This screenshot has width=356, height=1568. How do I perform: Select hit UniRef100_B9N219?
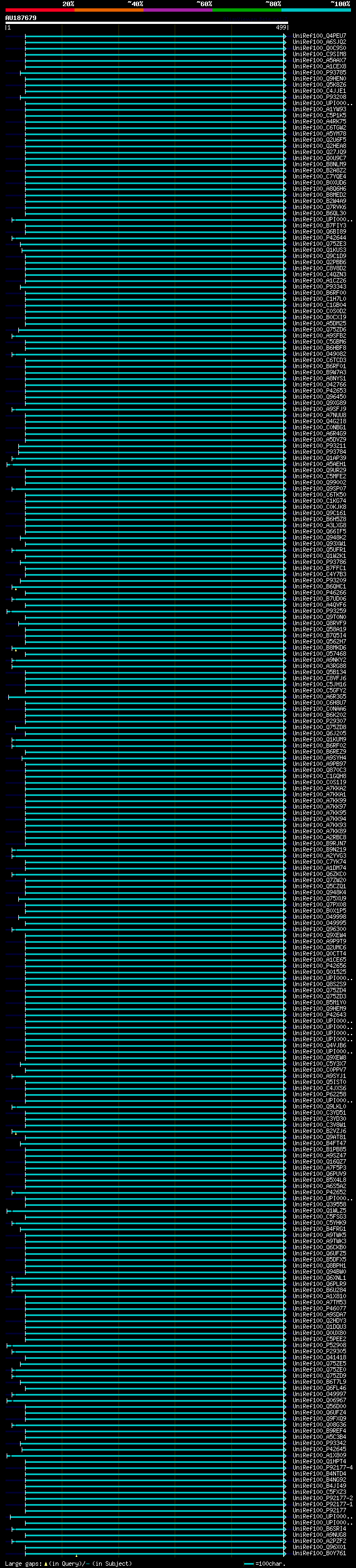319,849
